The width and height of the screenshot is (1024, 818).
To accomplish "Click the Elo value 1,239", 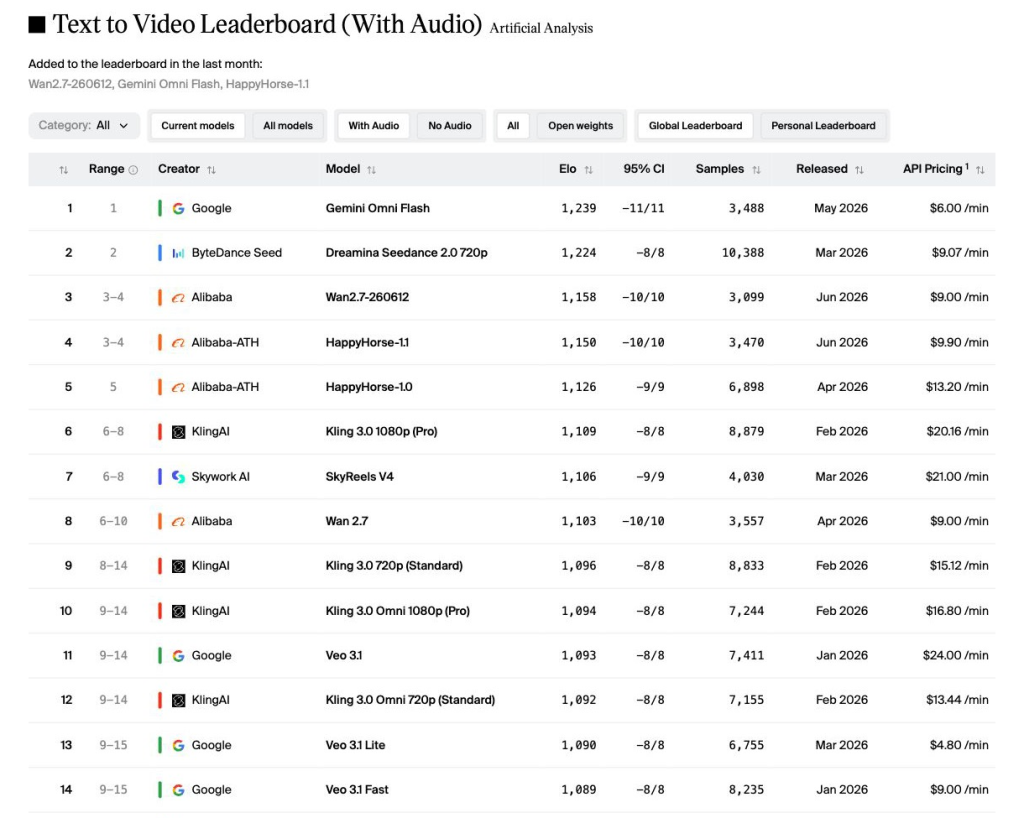I will click(x=579, y=208).
